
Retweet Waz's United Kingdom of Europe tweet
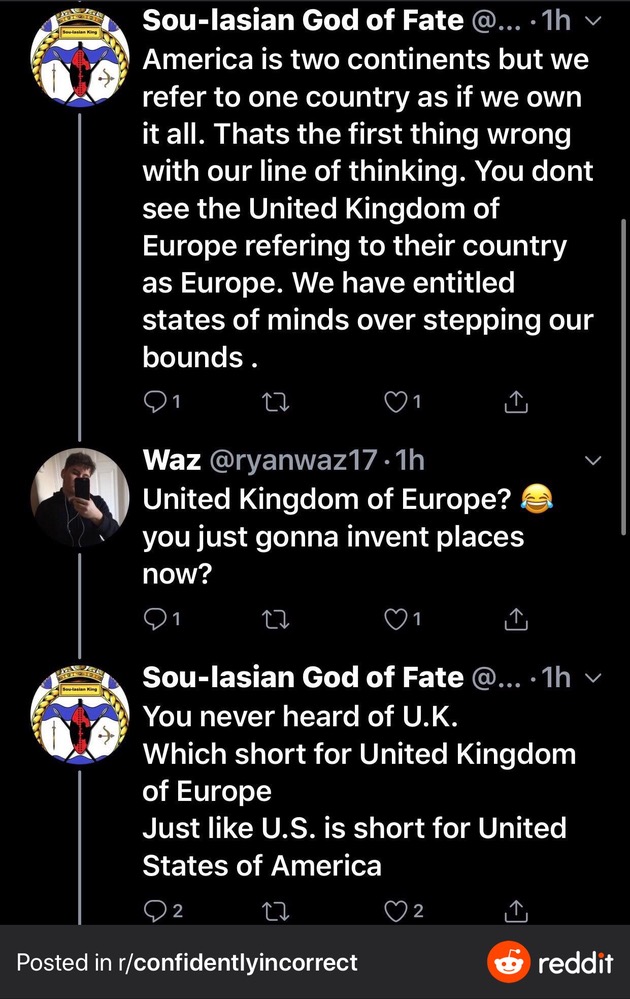pos(274,620)
